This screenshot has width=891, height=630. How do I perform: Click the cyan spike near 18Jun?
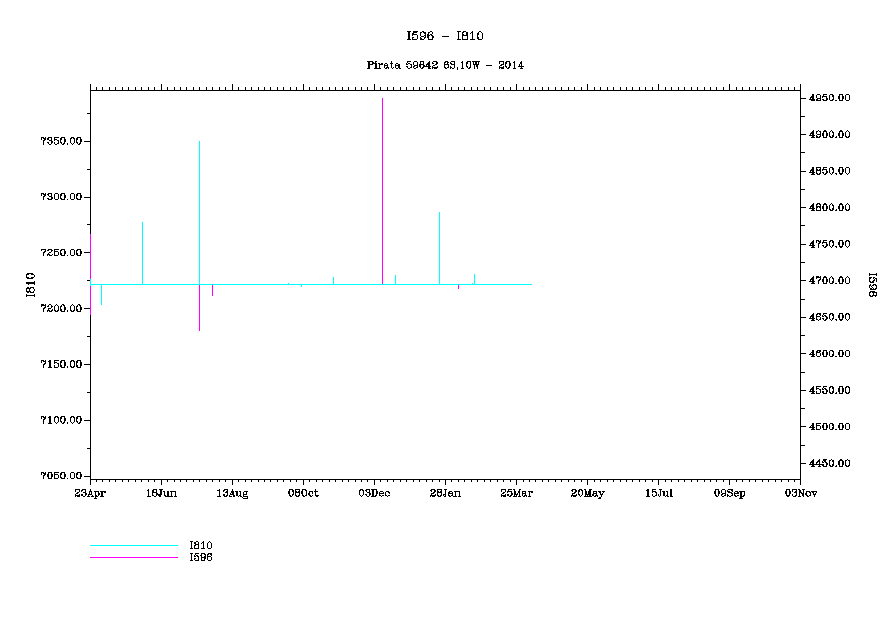tap(142, 250)
